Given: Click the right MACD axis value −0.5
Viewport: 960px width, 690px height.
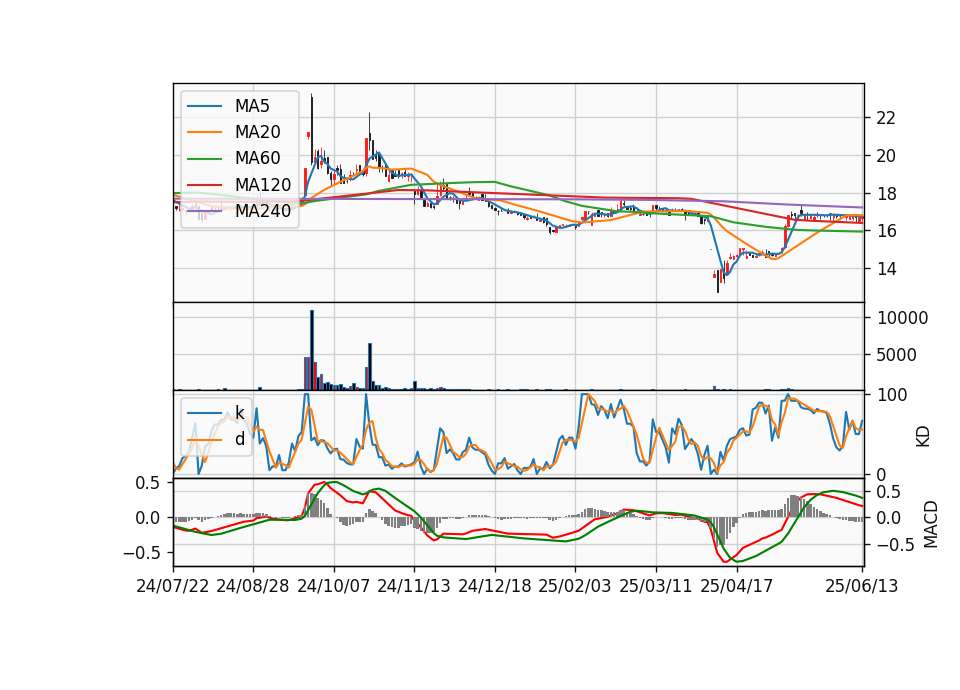Looking at the screenshot, I should pyautogui.click(x=894, y=545).
